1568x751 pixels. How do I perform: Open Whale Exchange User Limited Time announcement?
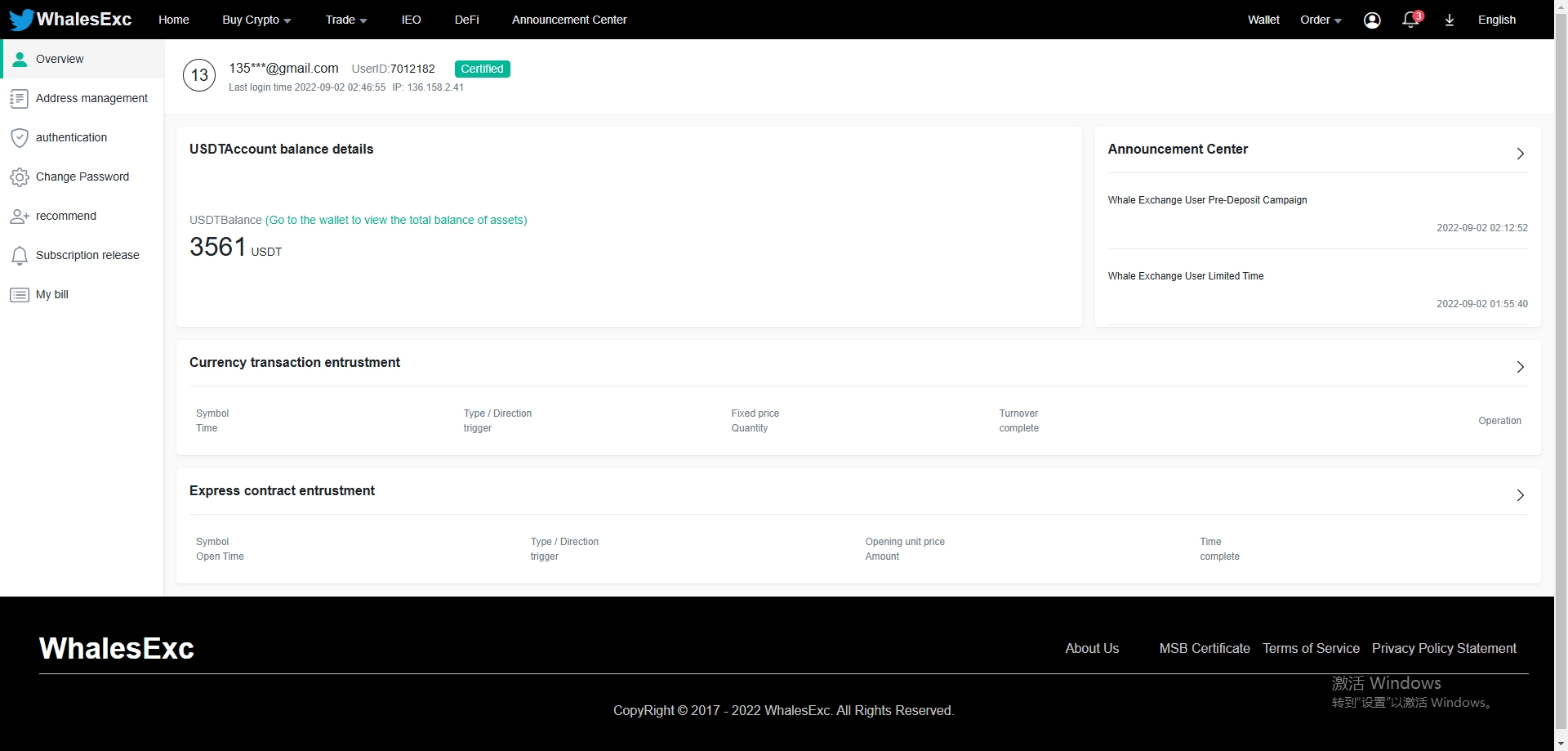pyautogui.click(x=1186, y=276)
